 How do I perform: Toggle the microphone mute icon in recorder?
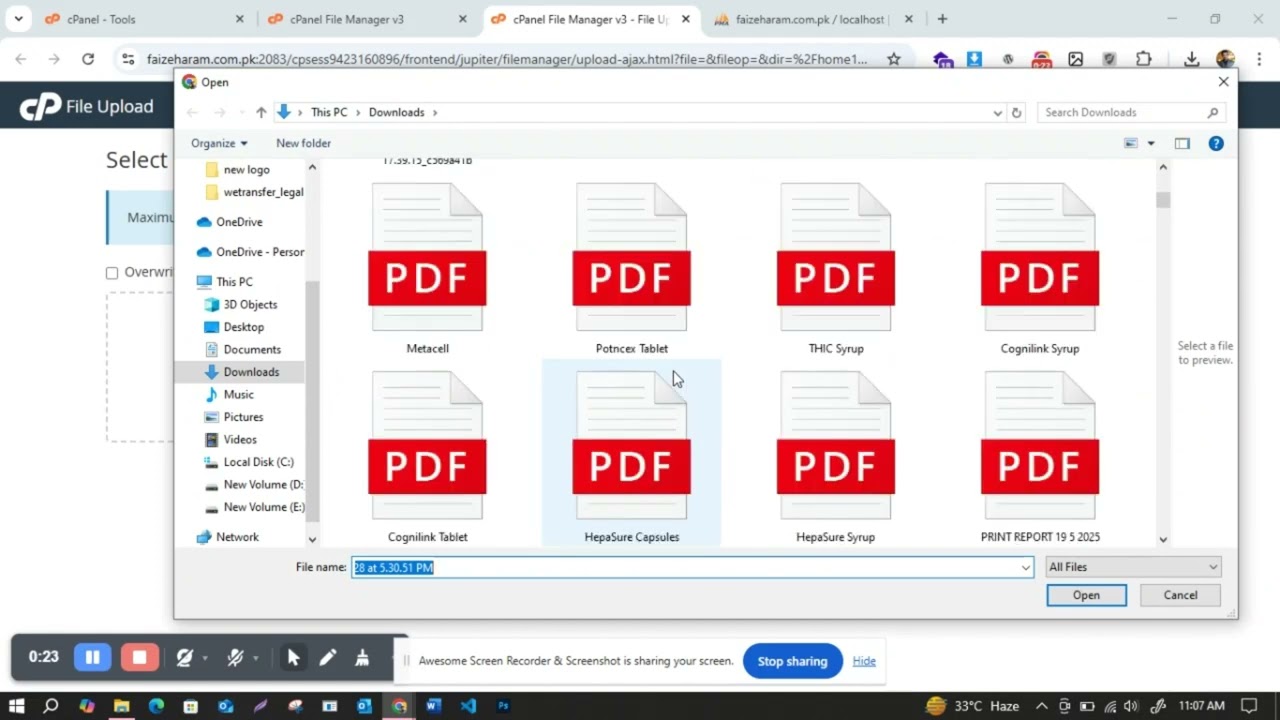click(x=235, y=657)
